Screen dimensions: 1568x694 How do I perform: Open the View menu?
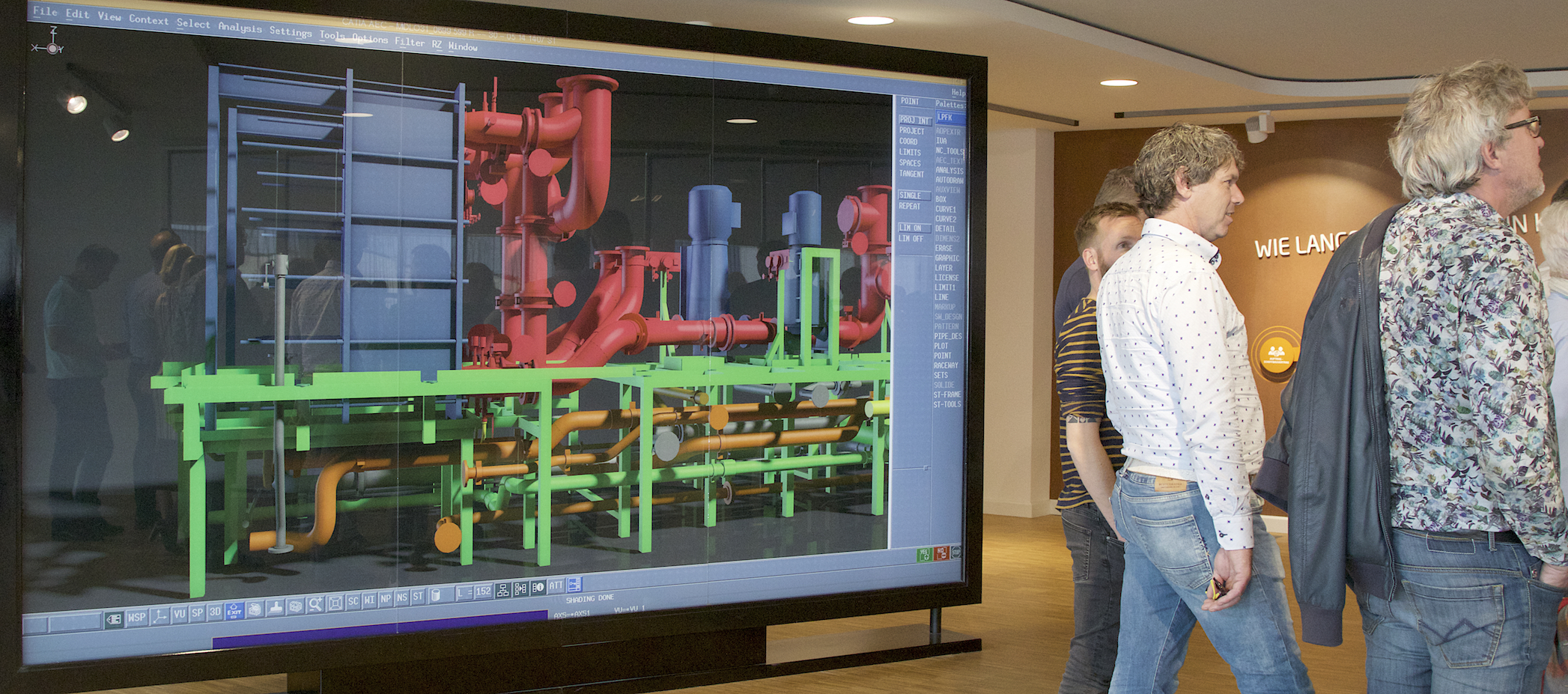109,16
